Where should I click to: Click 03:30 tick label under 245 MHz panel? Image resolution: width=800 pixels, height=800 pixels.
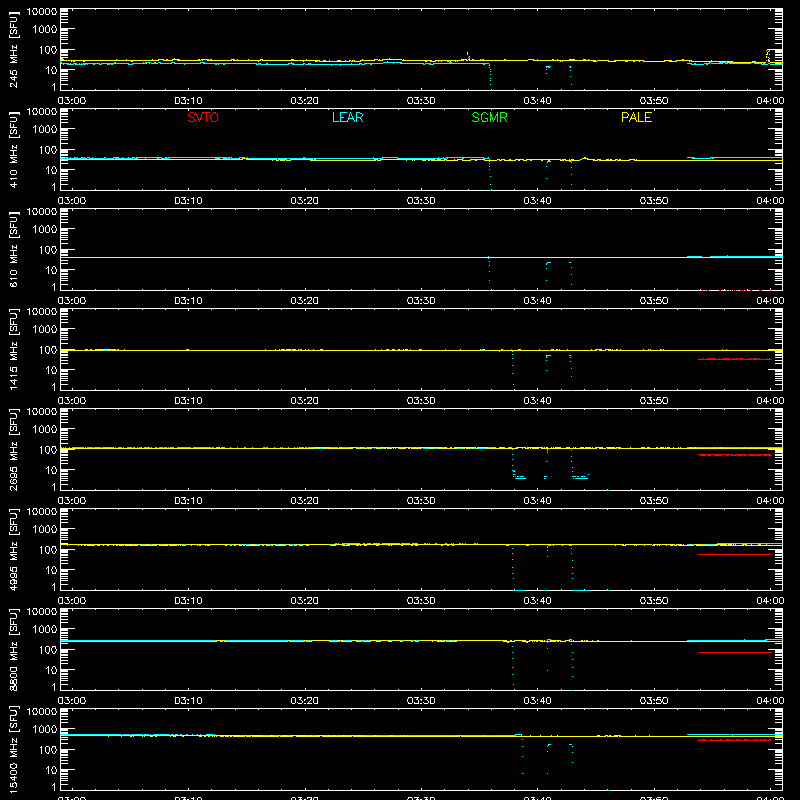tap(421, 101)
